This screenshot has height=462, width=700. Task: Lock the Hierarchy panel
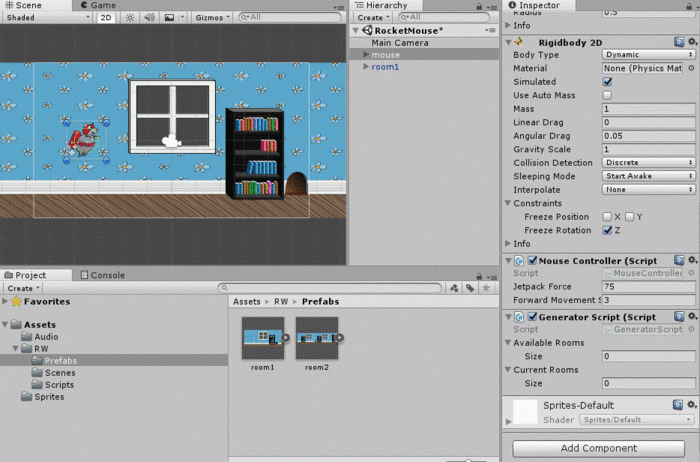click(x=479, y=6)
